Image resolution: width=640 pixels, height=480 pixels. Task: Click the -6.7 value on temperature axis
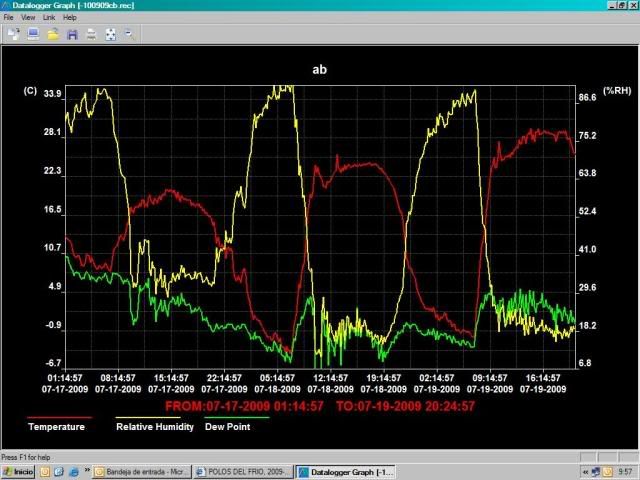tap(53, 363)
